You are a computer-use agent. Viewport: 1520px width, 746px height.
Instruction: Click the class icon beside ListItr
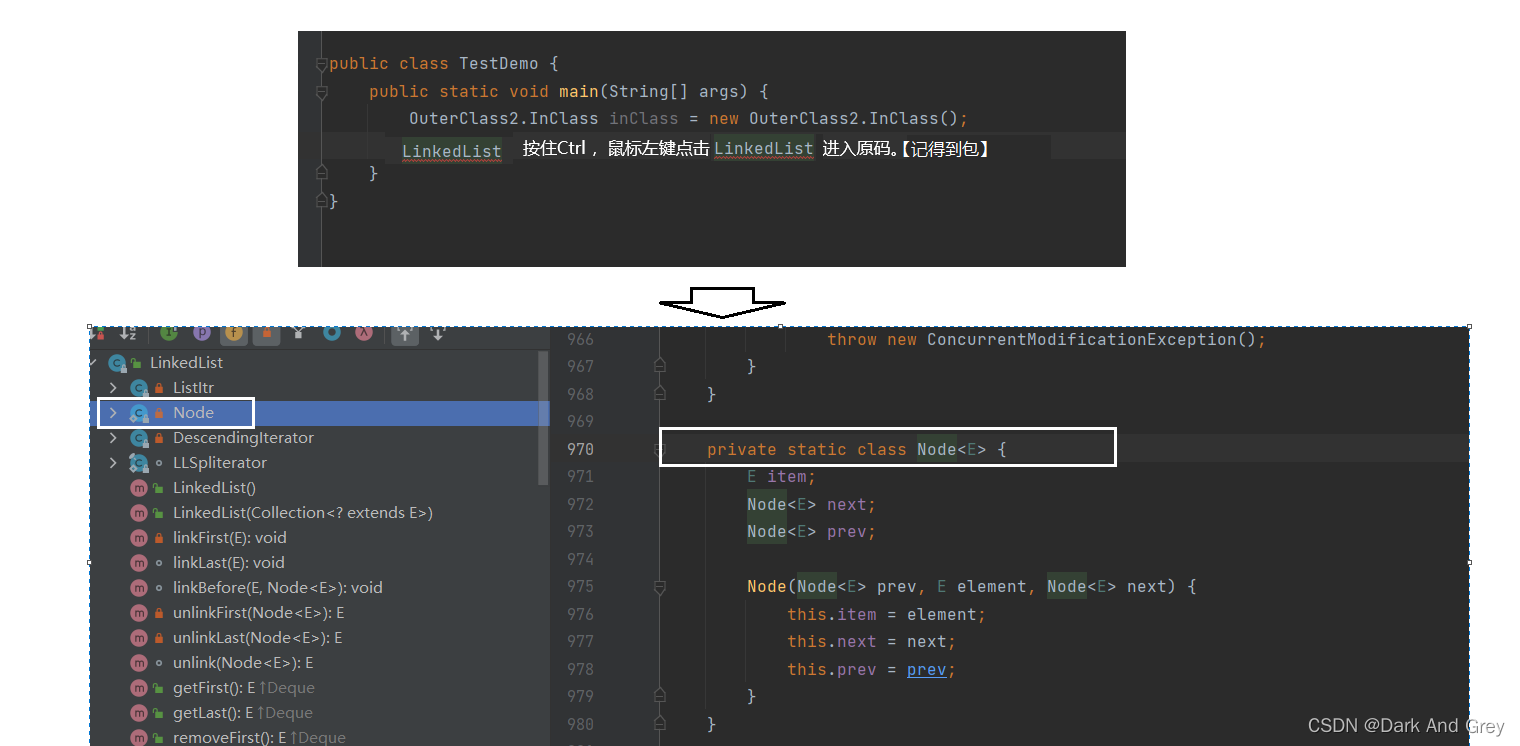pyautogui.click(x=139, y=388)
